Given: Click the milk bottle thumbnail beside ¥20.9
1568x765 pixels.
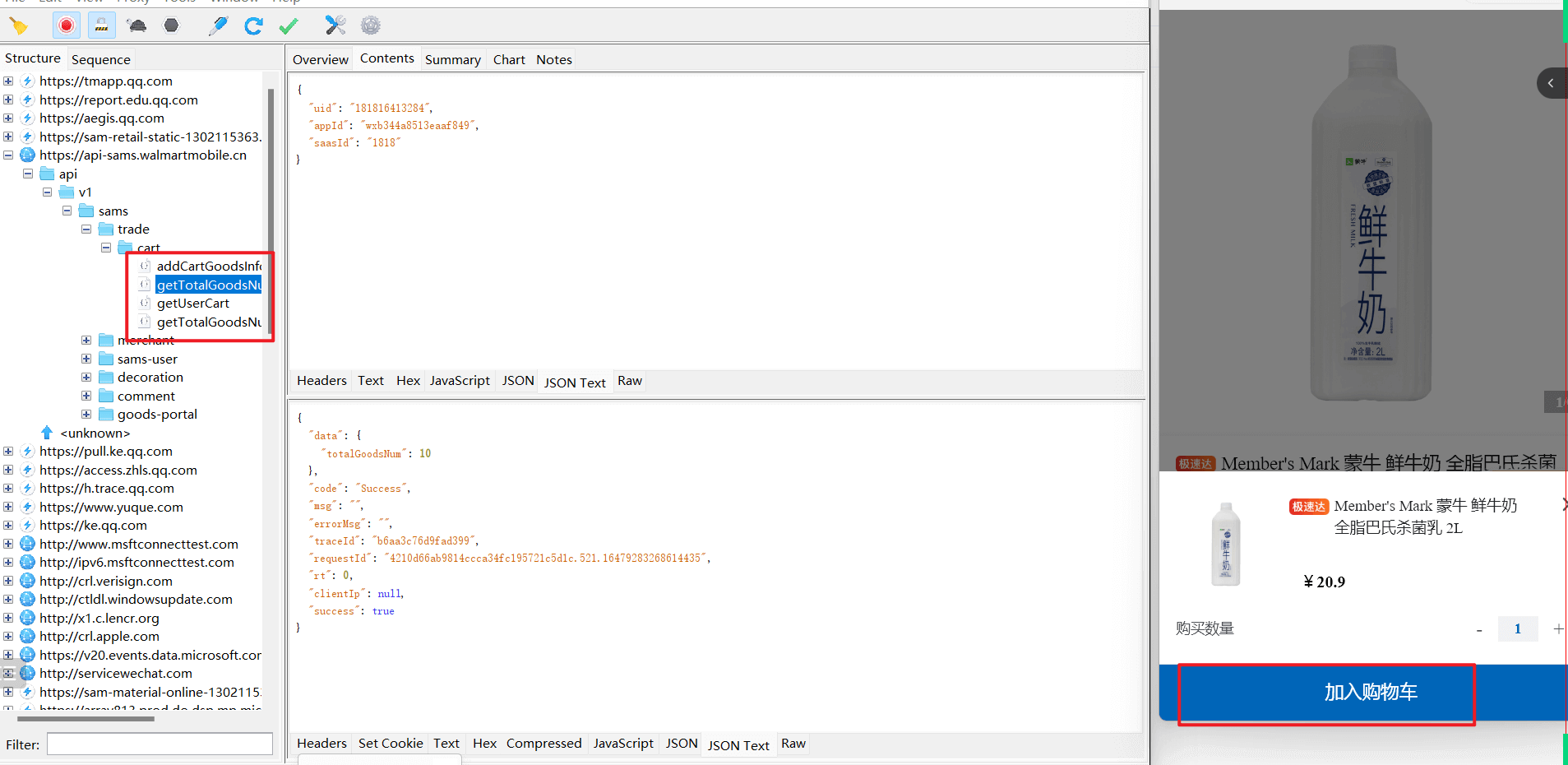Looking at the screenshot, I should point(1226,545).
